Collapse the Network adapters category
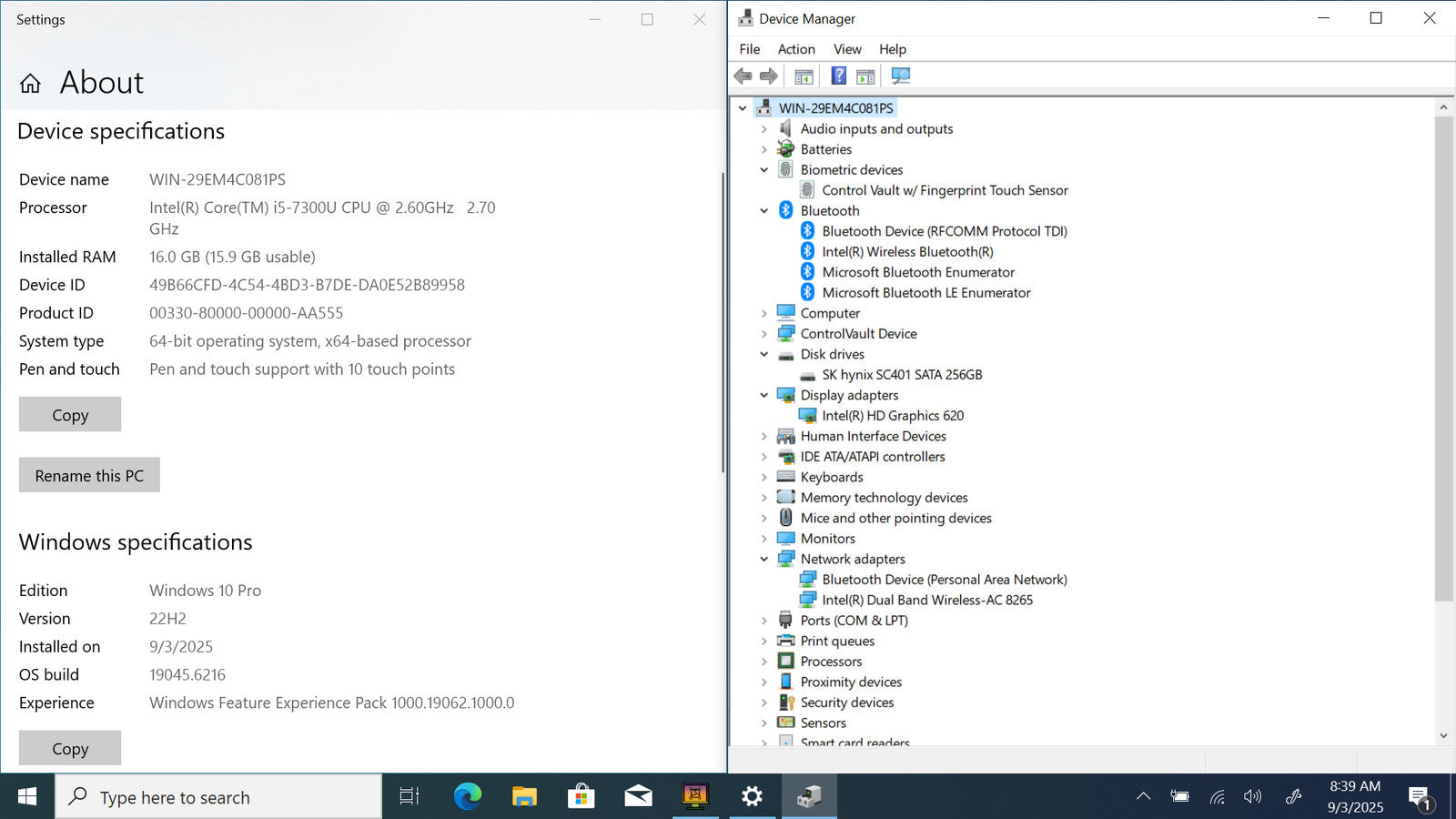 (764, 560)
